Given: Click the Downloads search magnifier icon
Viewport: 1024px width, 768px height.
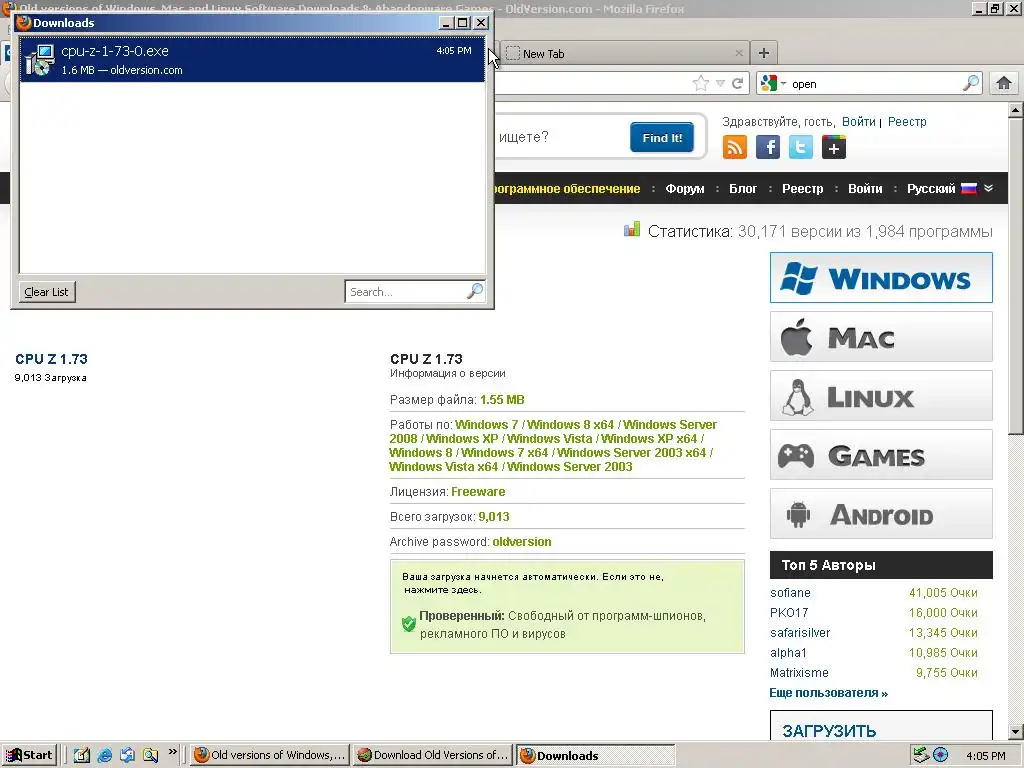Looking at the screenshot, I should pos(475,291).
